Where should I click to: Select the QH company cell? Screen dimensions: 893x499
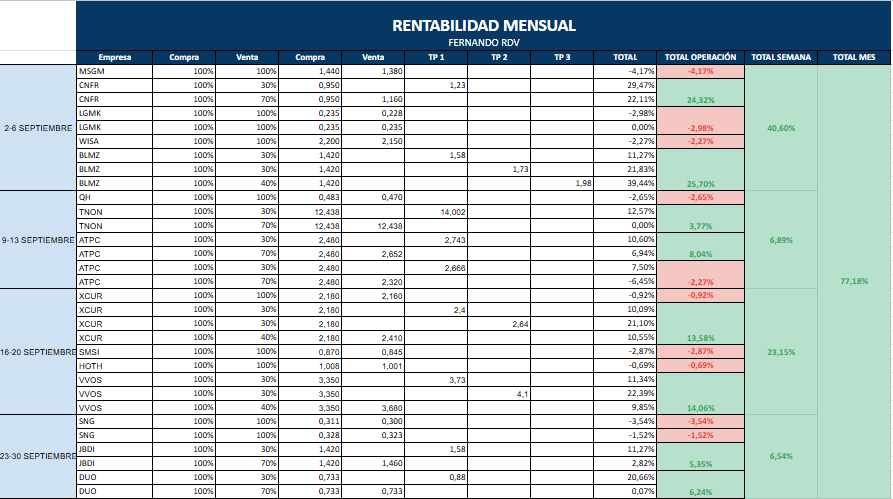point(114,198)
